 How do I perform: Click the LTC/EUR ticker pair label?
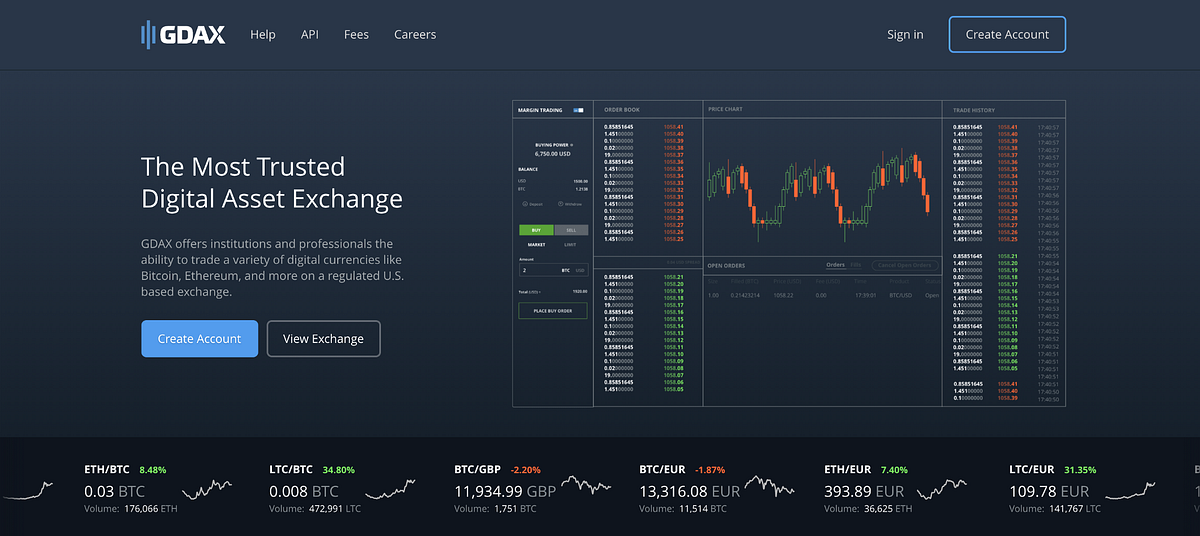pyautogui.click(x=1032, y=469)
